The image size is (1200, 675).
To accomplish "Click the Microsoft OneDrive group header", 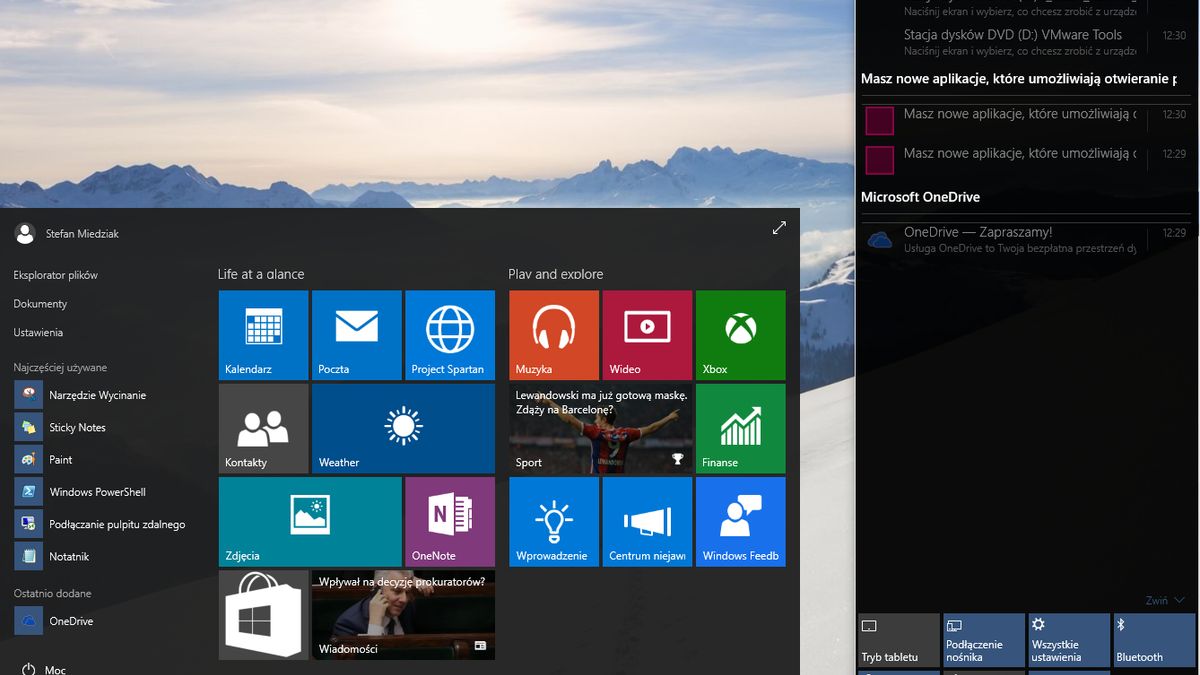I will (x=920, y=197).
